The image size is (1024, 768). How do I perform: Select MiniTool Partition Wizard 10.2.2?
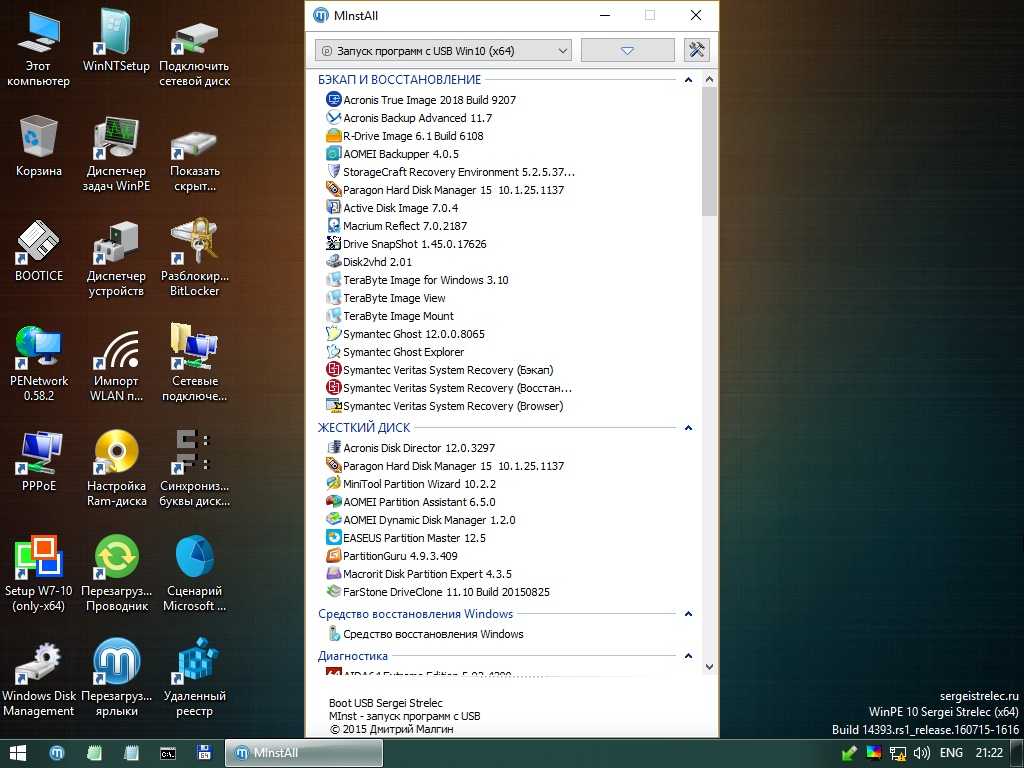(419, 484)
